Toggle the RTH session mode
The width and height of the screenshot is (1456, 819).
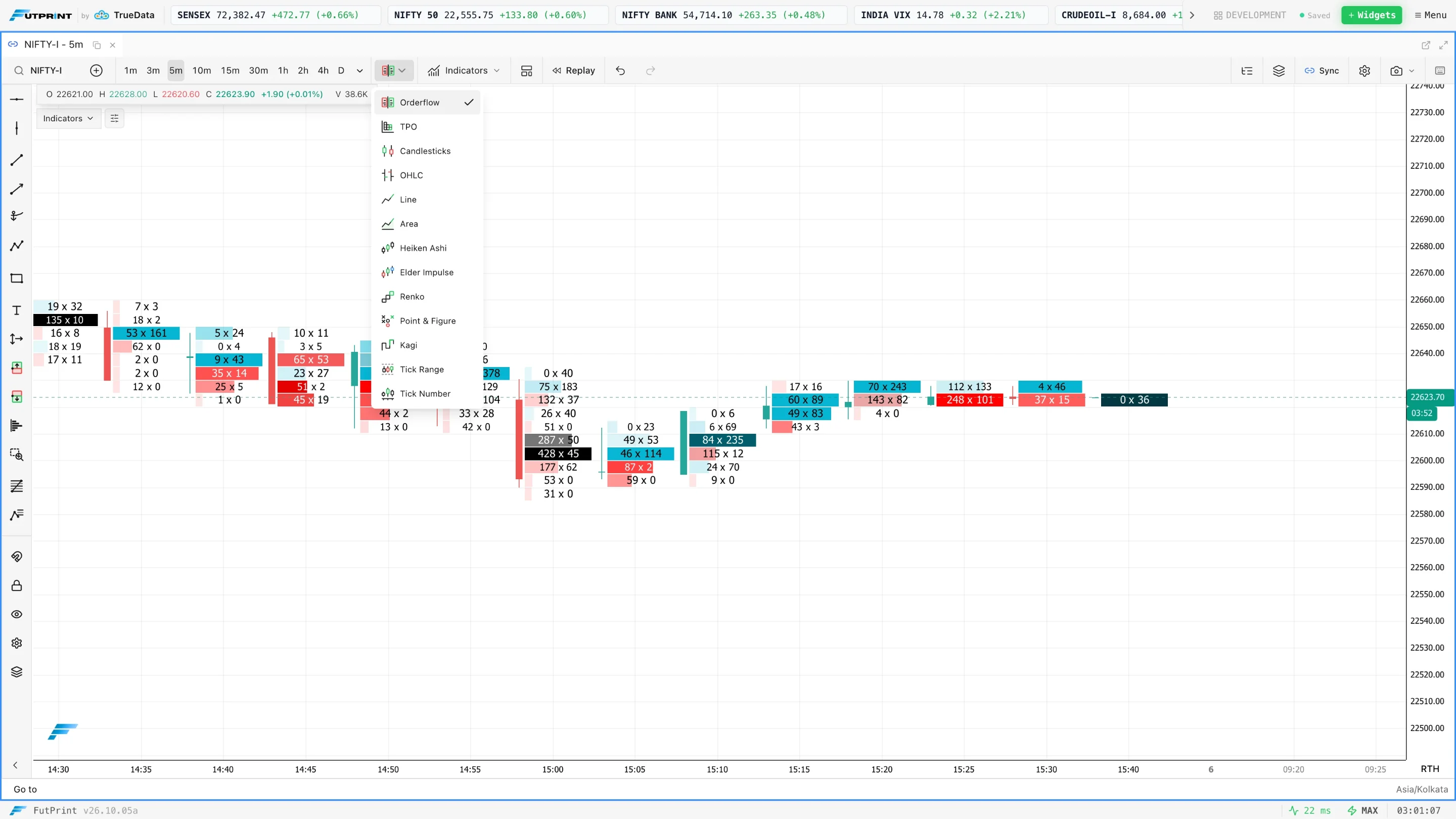pyautogui.click(x=1430, y=769)
